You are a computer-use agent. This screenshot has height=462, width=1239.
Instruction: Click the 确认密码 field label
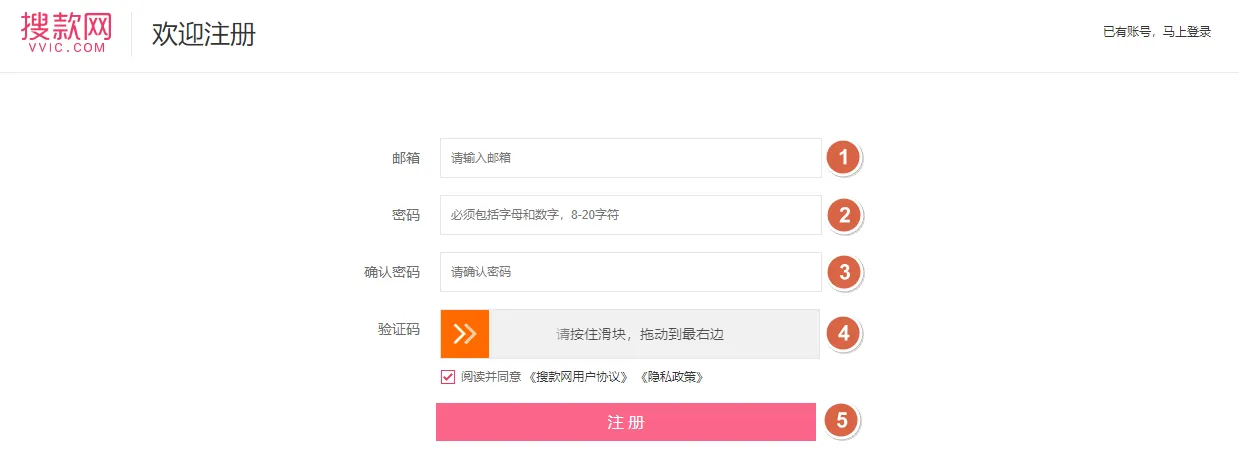(x=392, y=272)
